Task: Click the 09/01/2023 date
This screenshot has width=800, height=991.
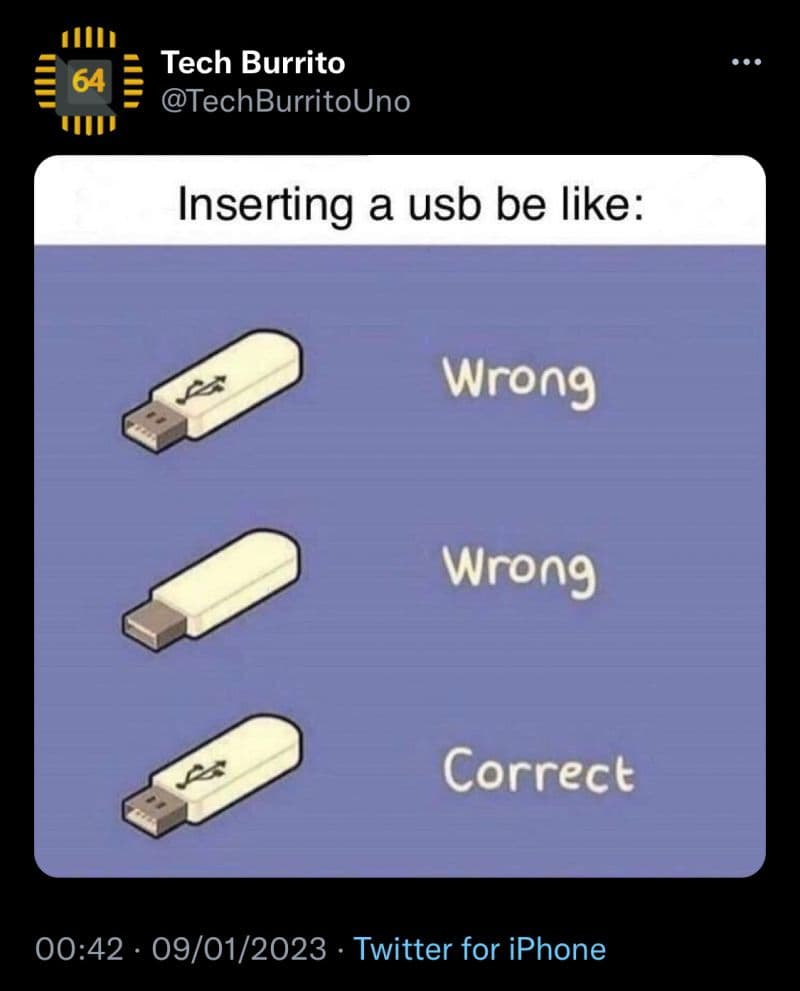Action: pos(239,949)
